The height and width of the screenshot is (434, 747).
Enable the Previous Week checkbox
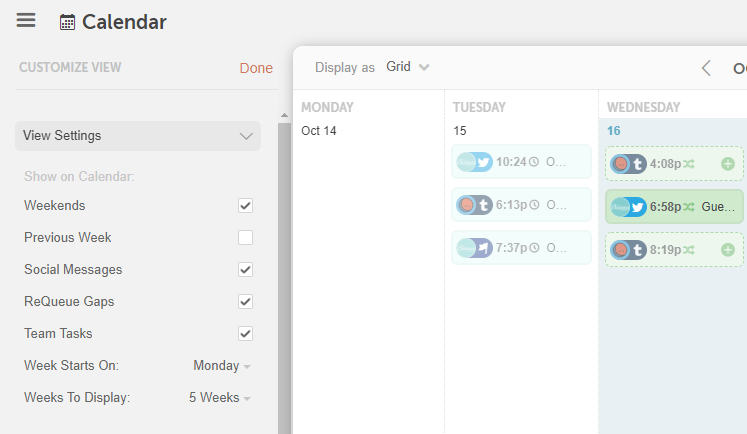(x=245, y=237)
